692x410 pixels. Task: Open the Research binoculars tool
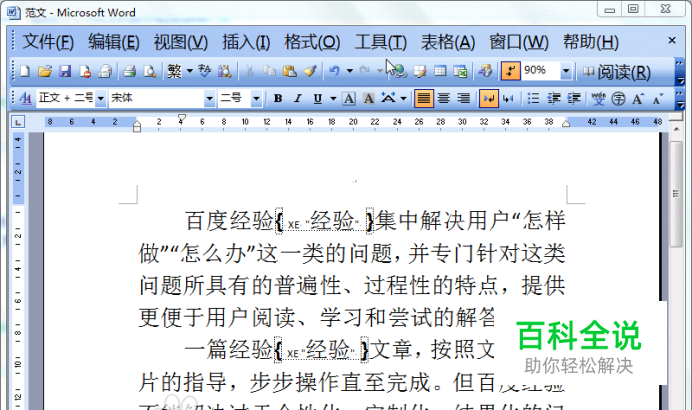pyautogui.click(x=225, y=71)
